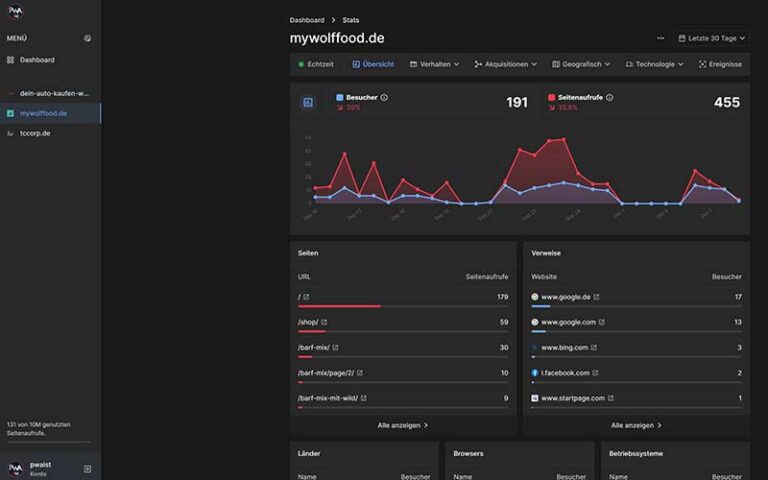Click the red progress bar under / page
Image resolution: width=768 pixels, height=480 pixels.
pos(339,307)
